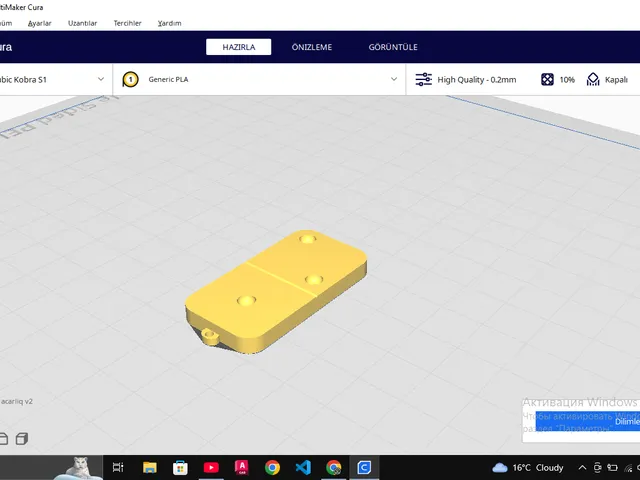The width and height of the screenshot is (640, 480).
Task: Click the support structure icon
Action: 593,79
